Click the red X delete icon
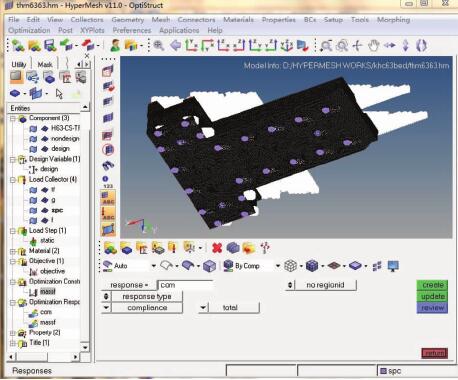This screenshot has height=380, width=458. pos(217,248)
